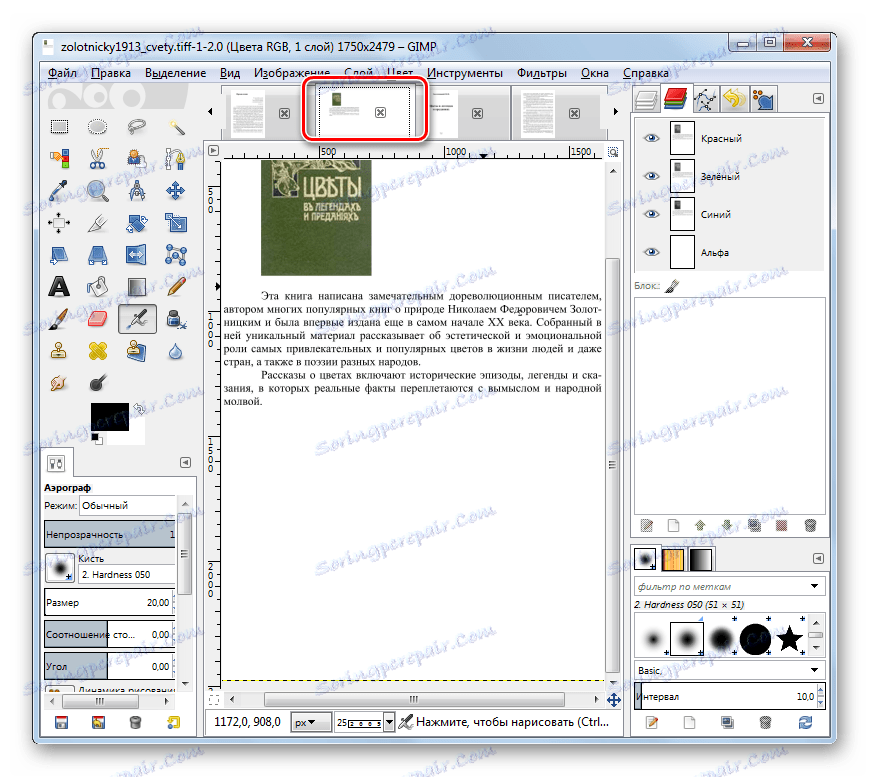
Task: Select the Flip tool
Action: click(x=136, y=255)
